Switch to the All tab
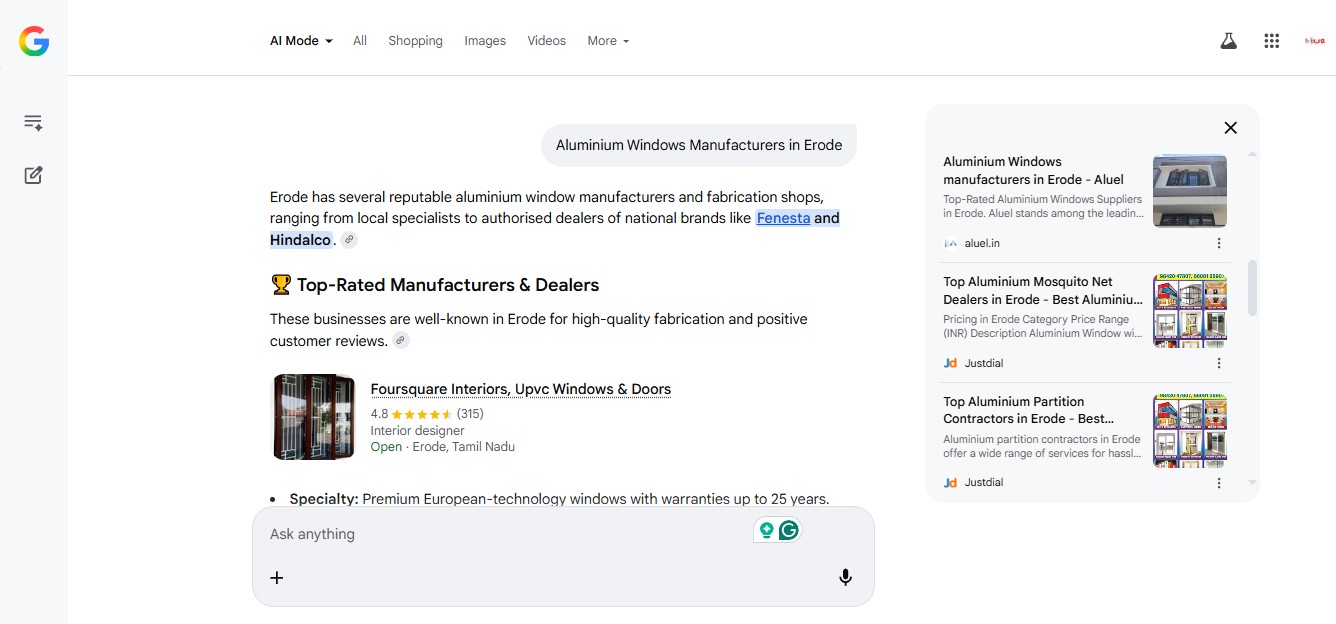This screenshot has height=624, width=1336. [x=360, y=41]
